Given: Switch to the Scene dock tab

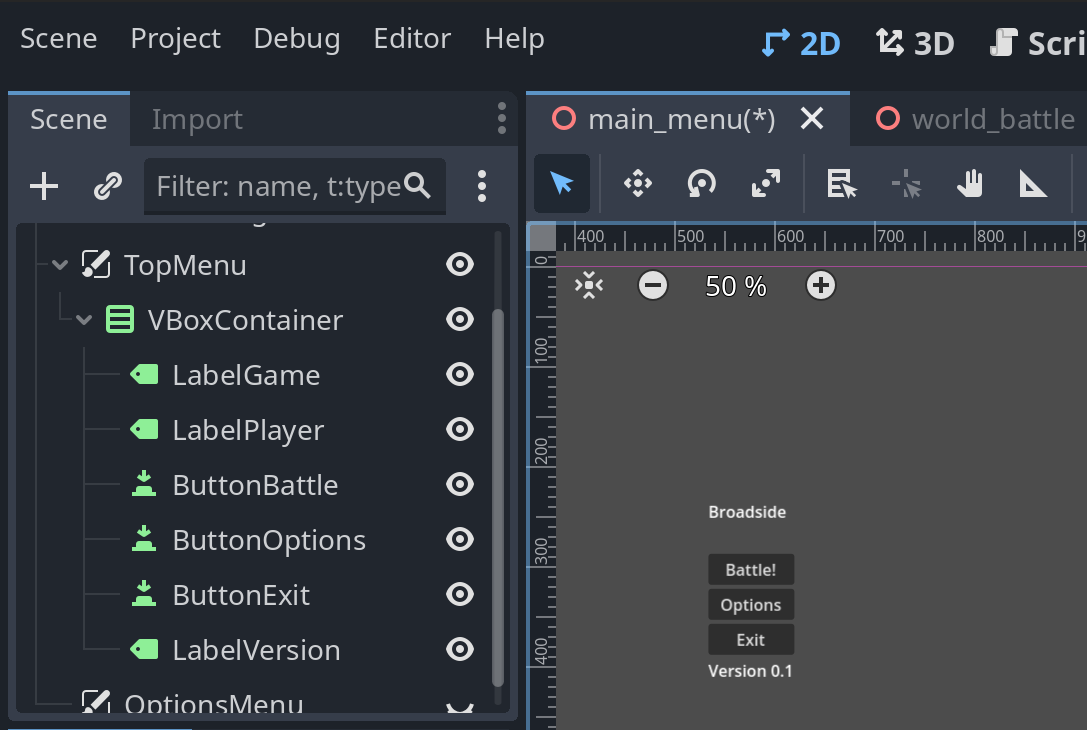Looking at the screenshot, I should click(x=69, y=119).
